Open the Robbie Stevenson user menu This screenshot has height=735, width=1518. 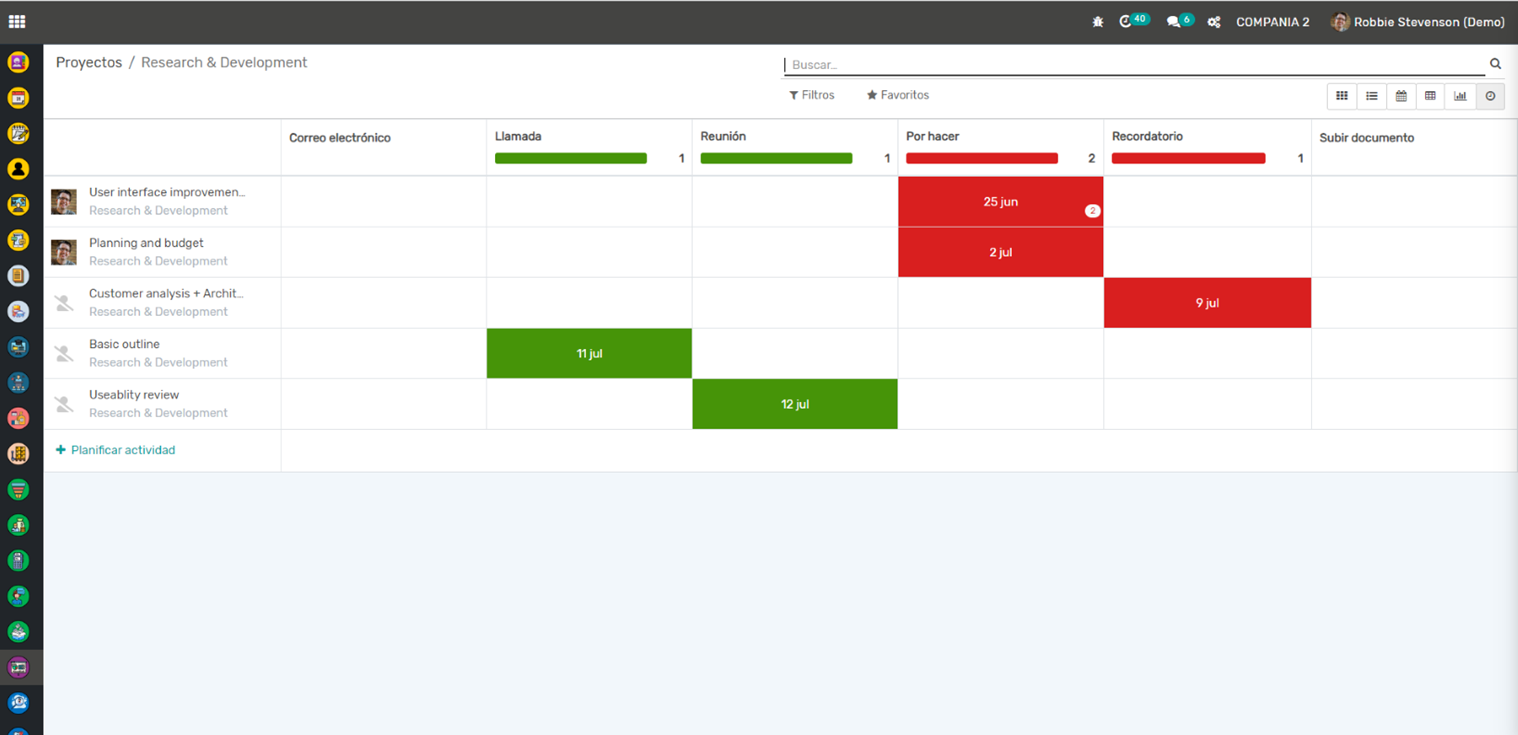1417,22
